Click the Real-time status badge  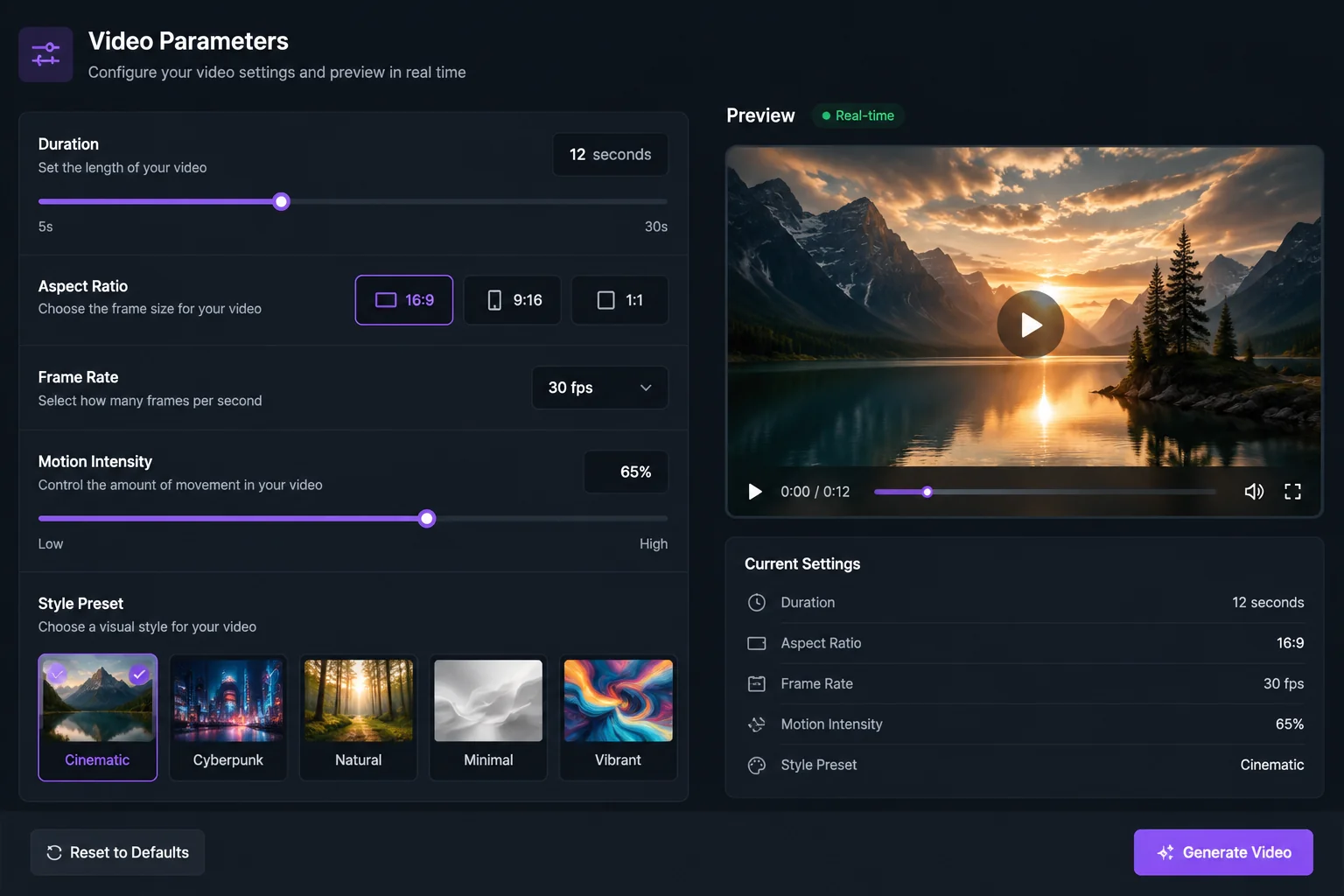[x=857, y=115]
